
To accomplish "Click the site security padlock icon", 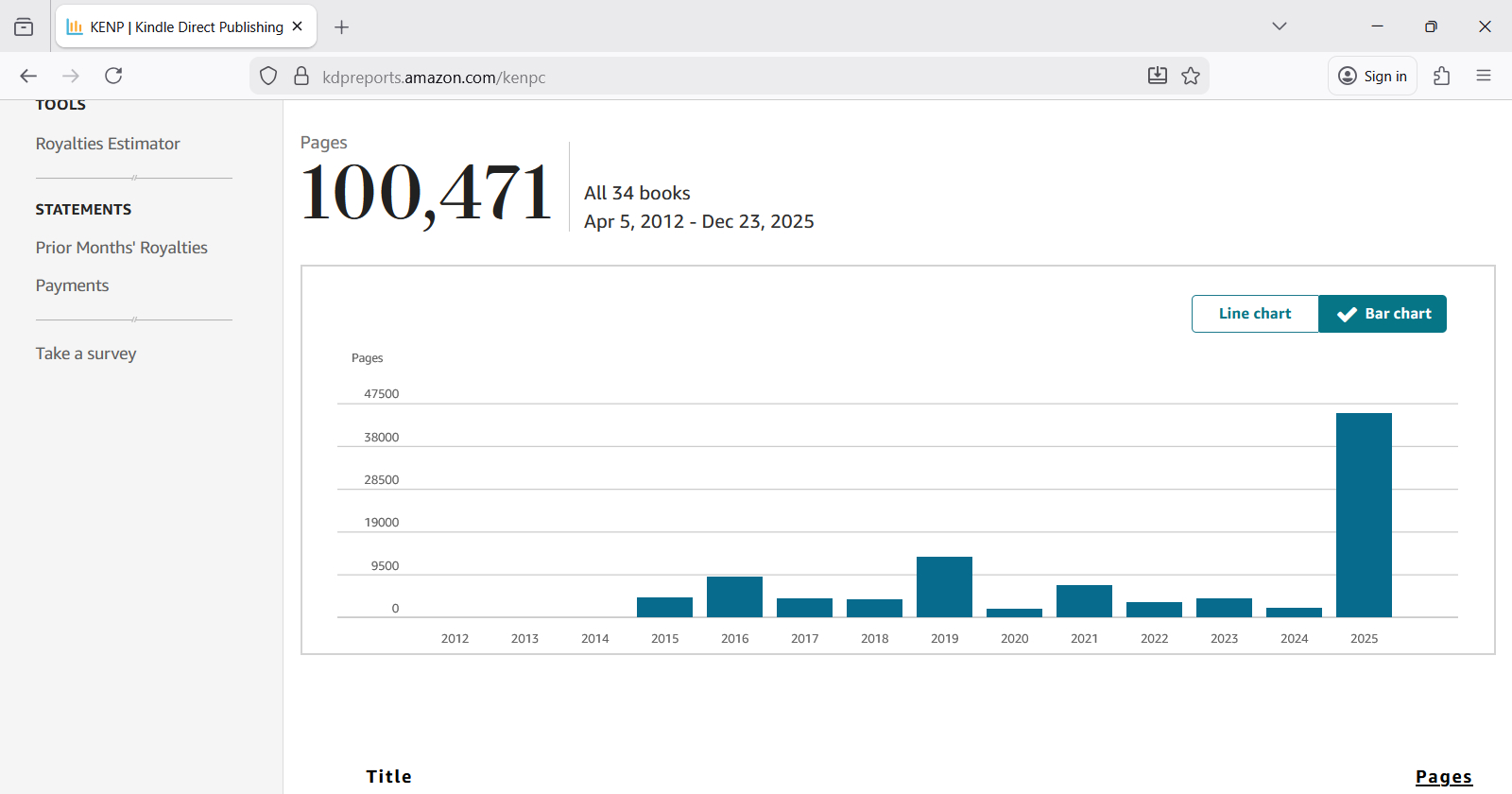I will (x=301, y=77).
